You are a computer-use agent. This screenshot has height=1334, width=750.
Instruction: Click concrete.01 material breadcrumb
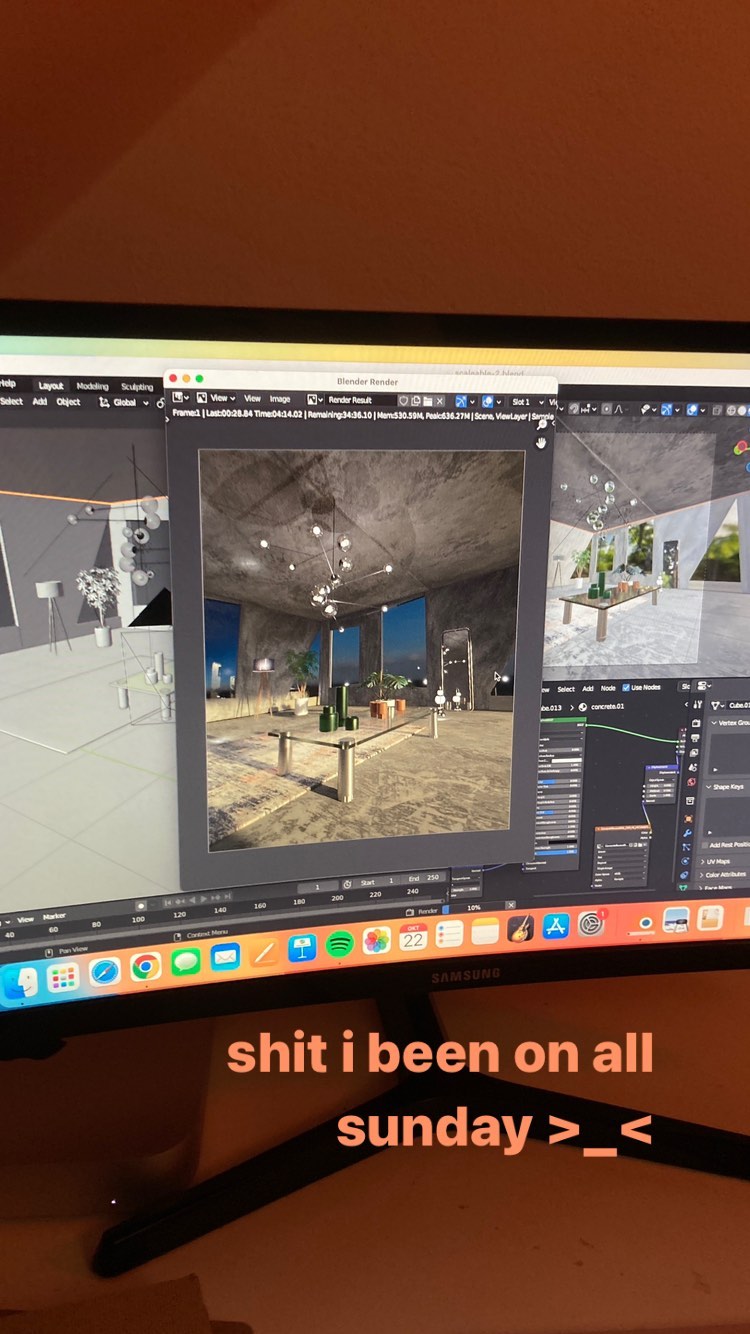click(607, 707)
